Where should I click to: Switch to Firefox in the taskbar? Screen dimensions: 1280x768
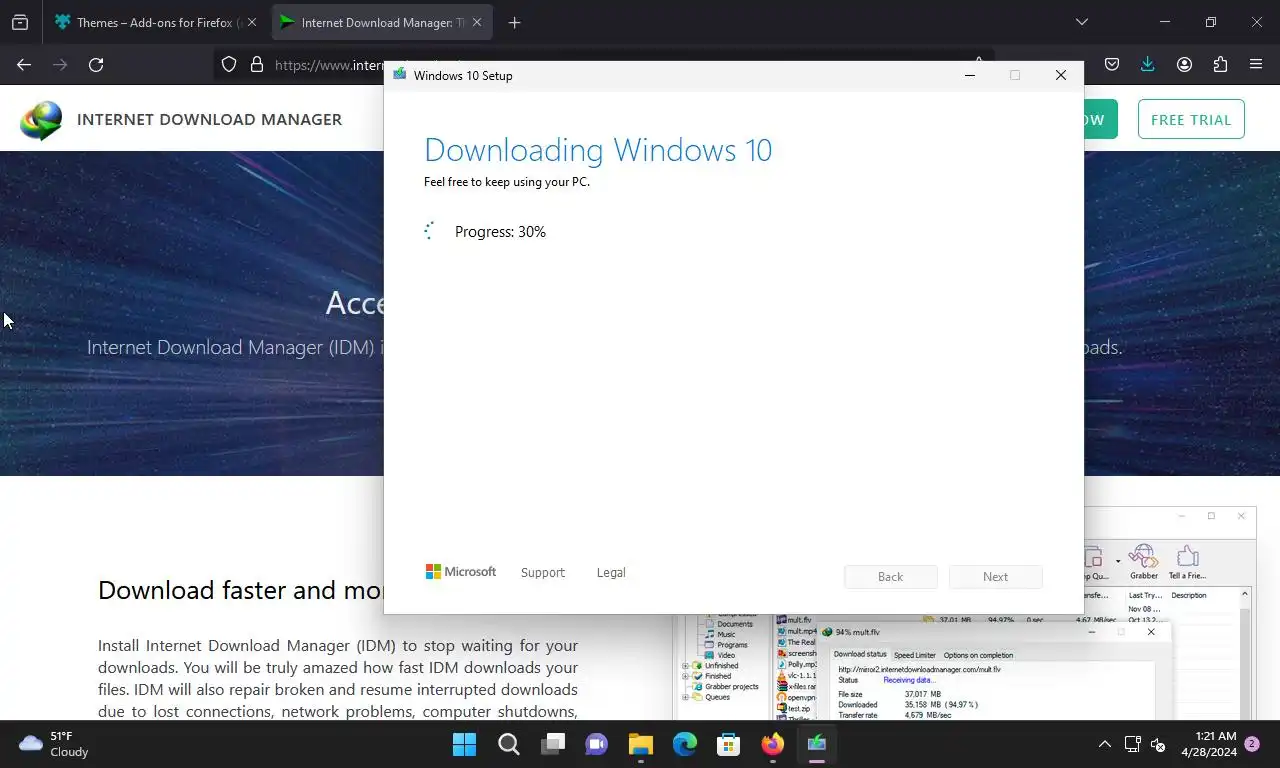773,744
